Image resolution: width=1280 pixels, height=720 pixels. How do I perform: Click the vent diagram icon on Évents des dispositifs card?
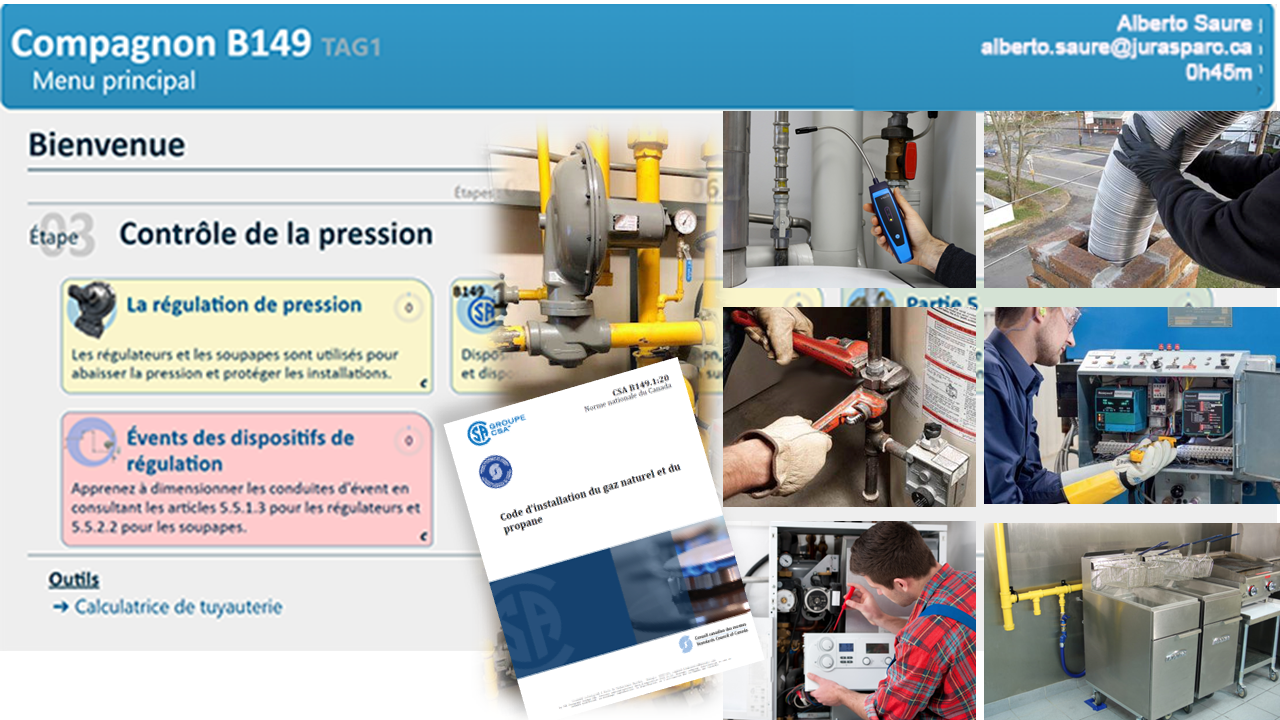pyautogui.click(x=92, y=442)
